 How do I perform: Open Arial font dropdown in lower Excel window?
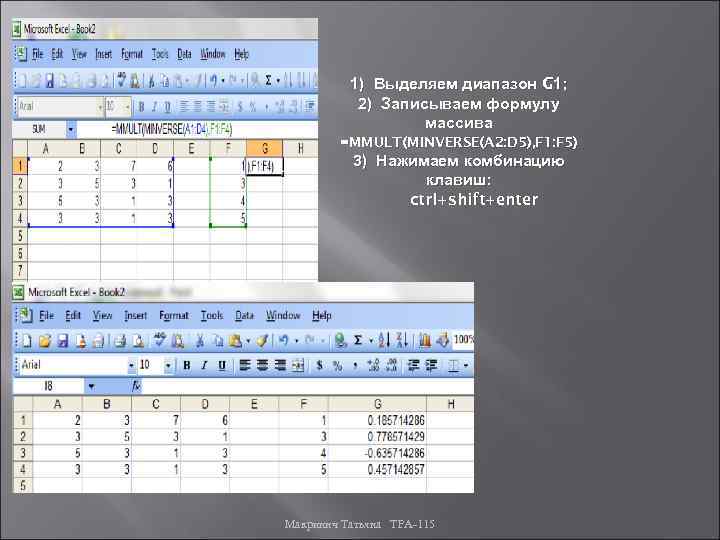(131, 366)
